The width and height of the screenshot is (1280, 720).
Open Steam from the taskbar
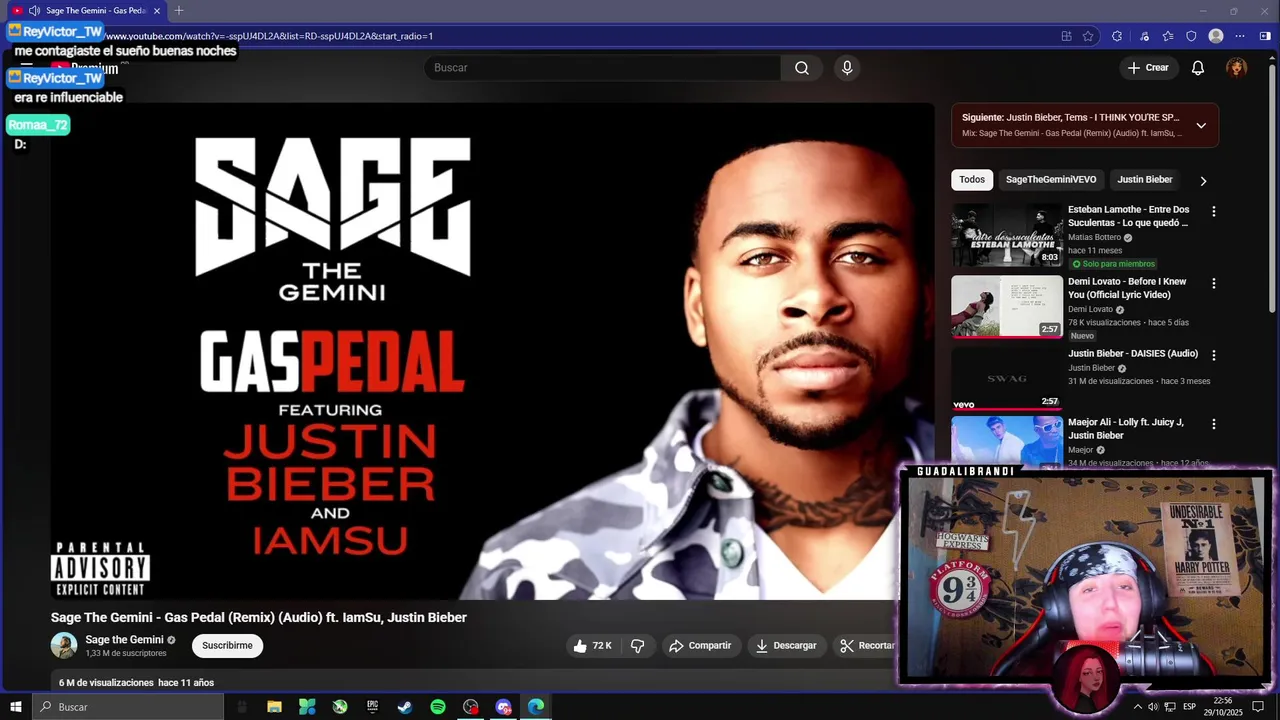(405, 707)
